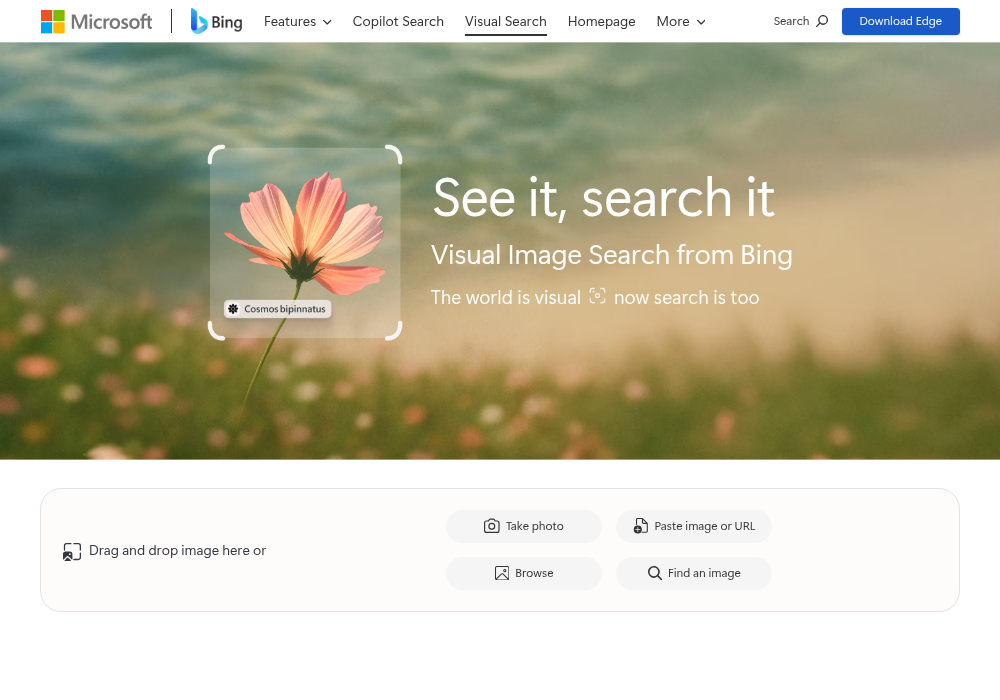Click the Download Edge button
The height and width of the screenshot is (700, 1000).
[x=901, y=22]
